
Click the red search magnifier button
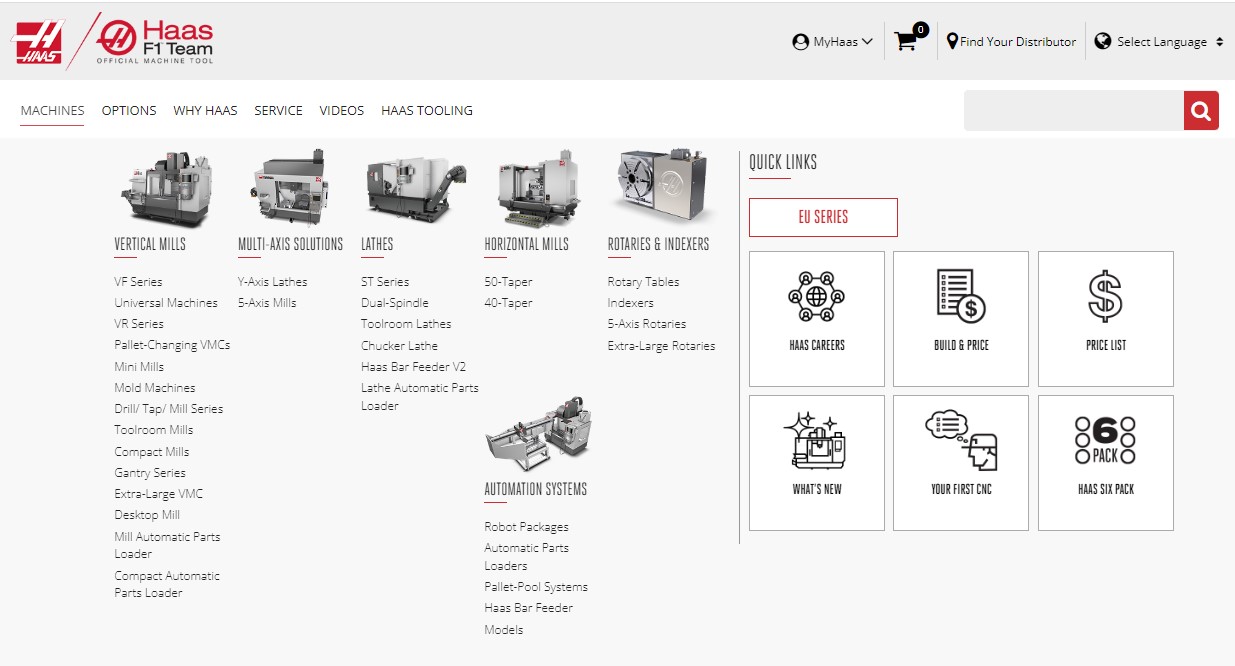(x=1201, y=111)
